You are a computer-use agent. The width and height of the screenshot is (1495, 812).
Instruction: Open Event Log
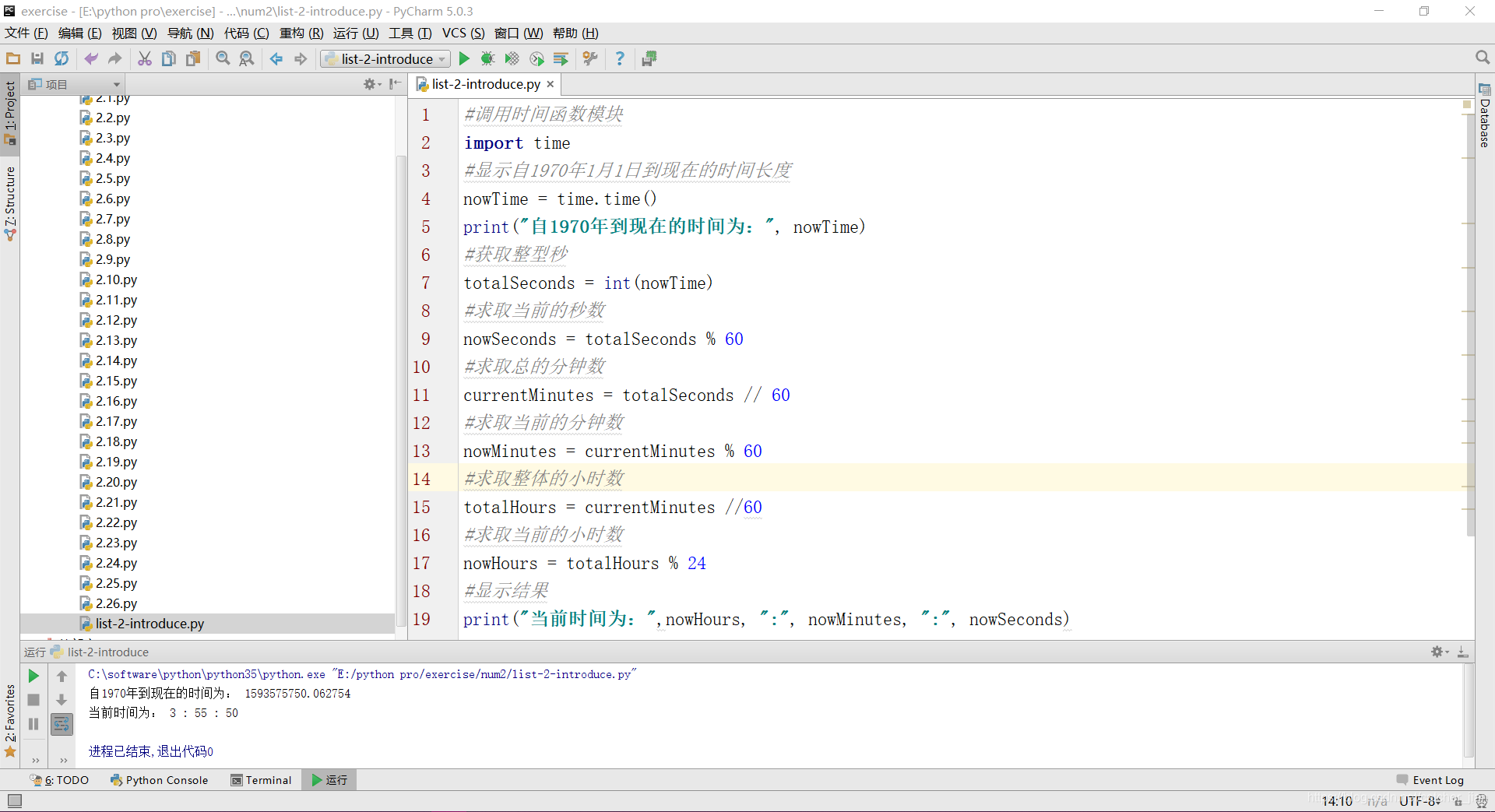pyautogui.click(x=1430, y=780)
